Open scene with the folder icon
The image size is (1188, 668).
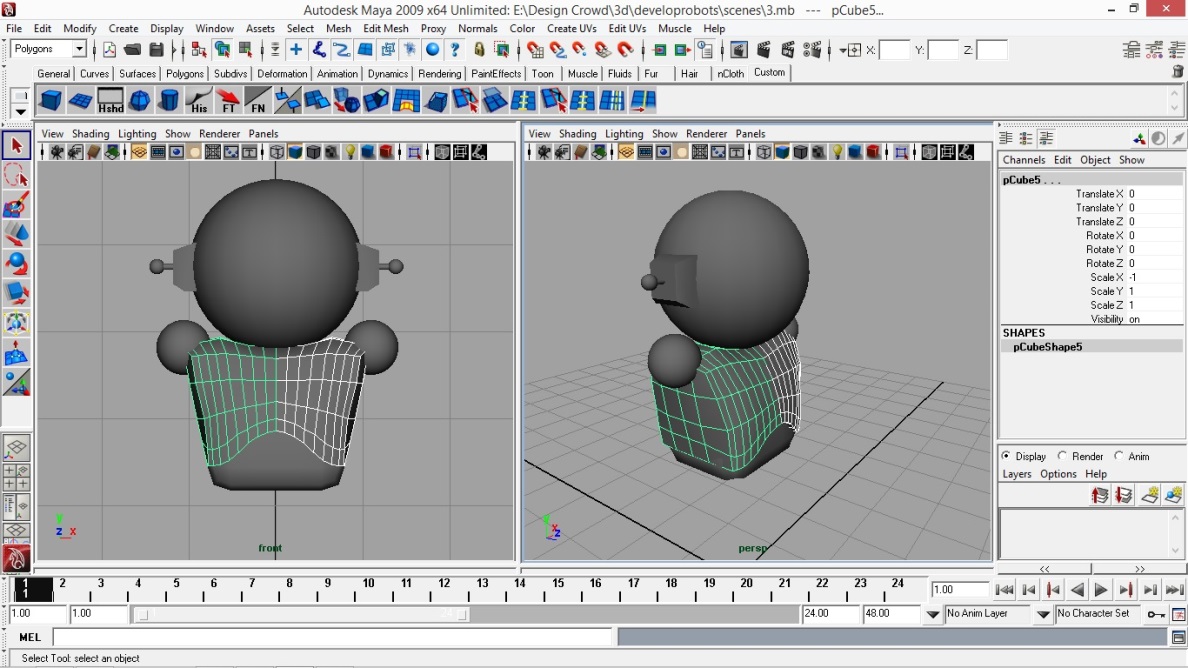tap(133, 50)
